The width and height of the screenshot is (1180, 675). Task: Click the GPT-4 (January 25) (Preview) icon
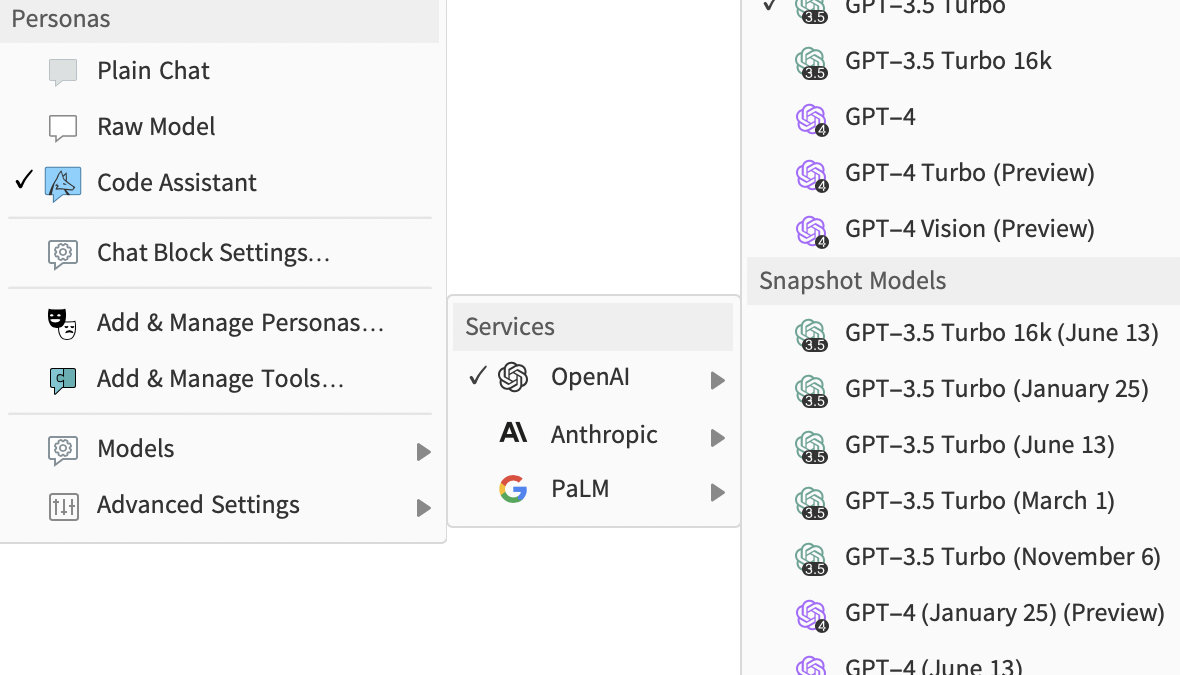tap(811, 615)
